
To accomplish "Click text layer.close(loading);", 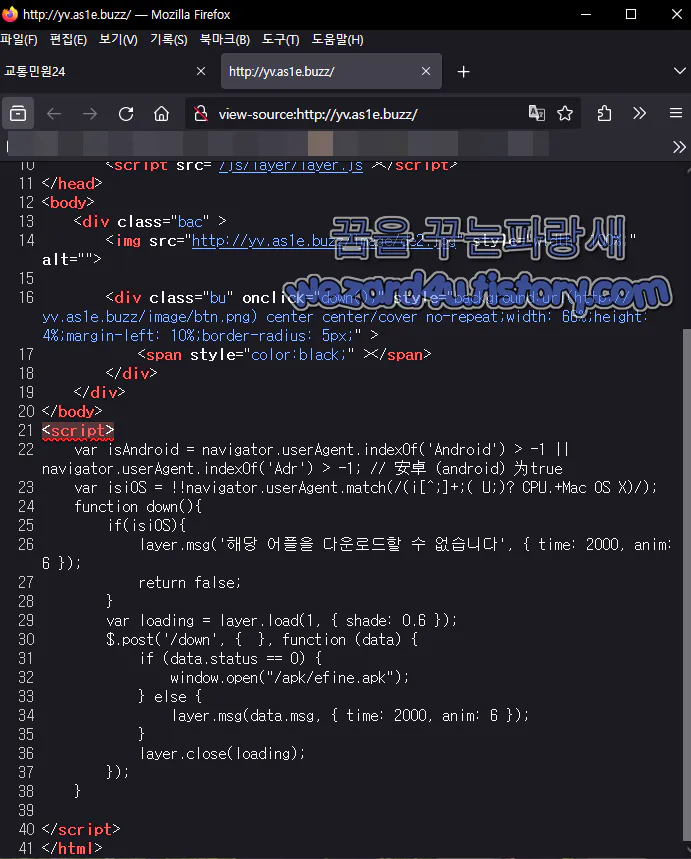I will tap(222, 754).
